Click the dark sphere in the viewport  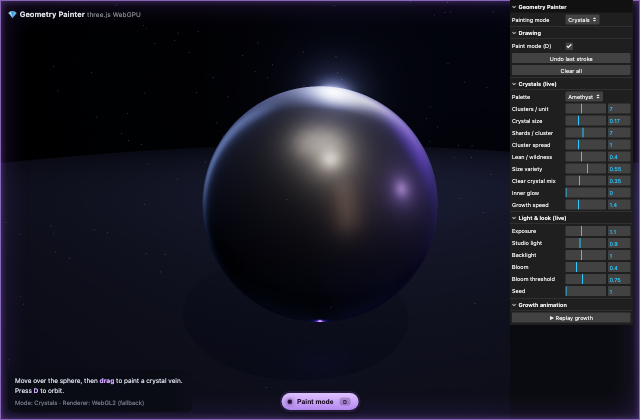click(x=320, y=203)
